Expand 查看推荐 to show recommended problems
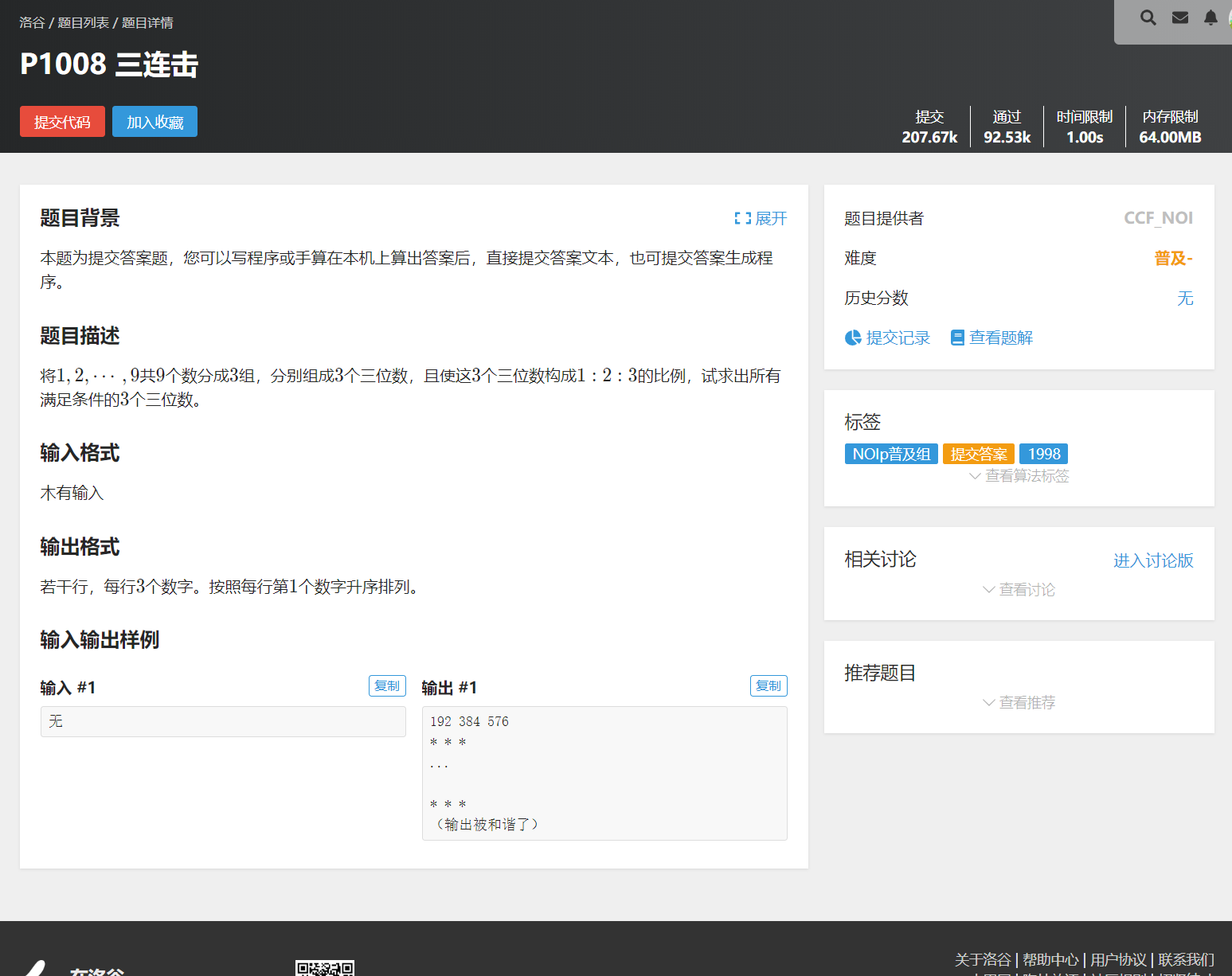1232x976 pixels. click(x=1019, y=702)
